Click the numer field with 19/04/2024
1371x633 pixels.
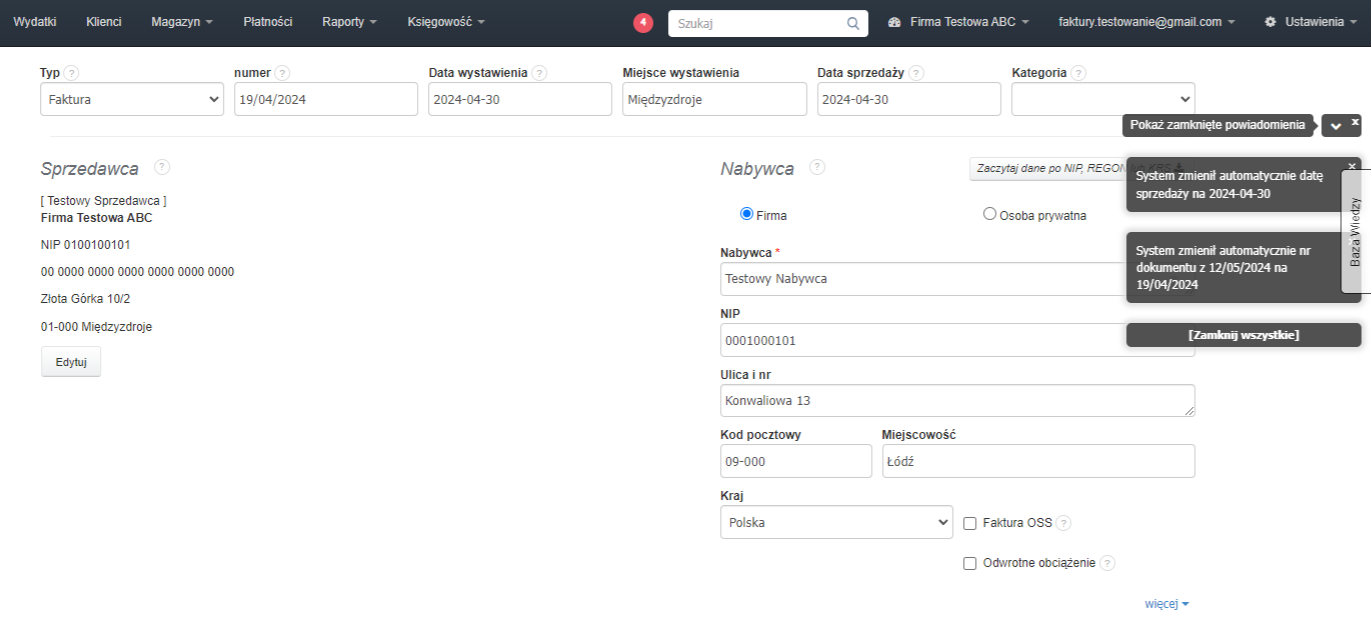click(x=326, y=99)
